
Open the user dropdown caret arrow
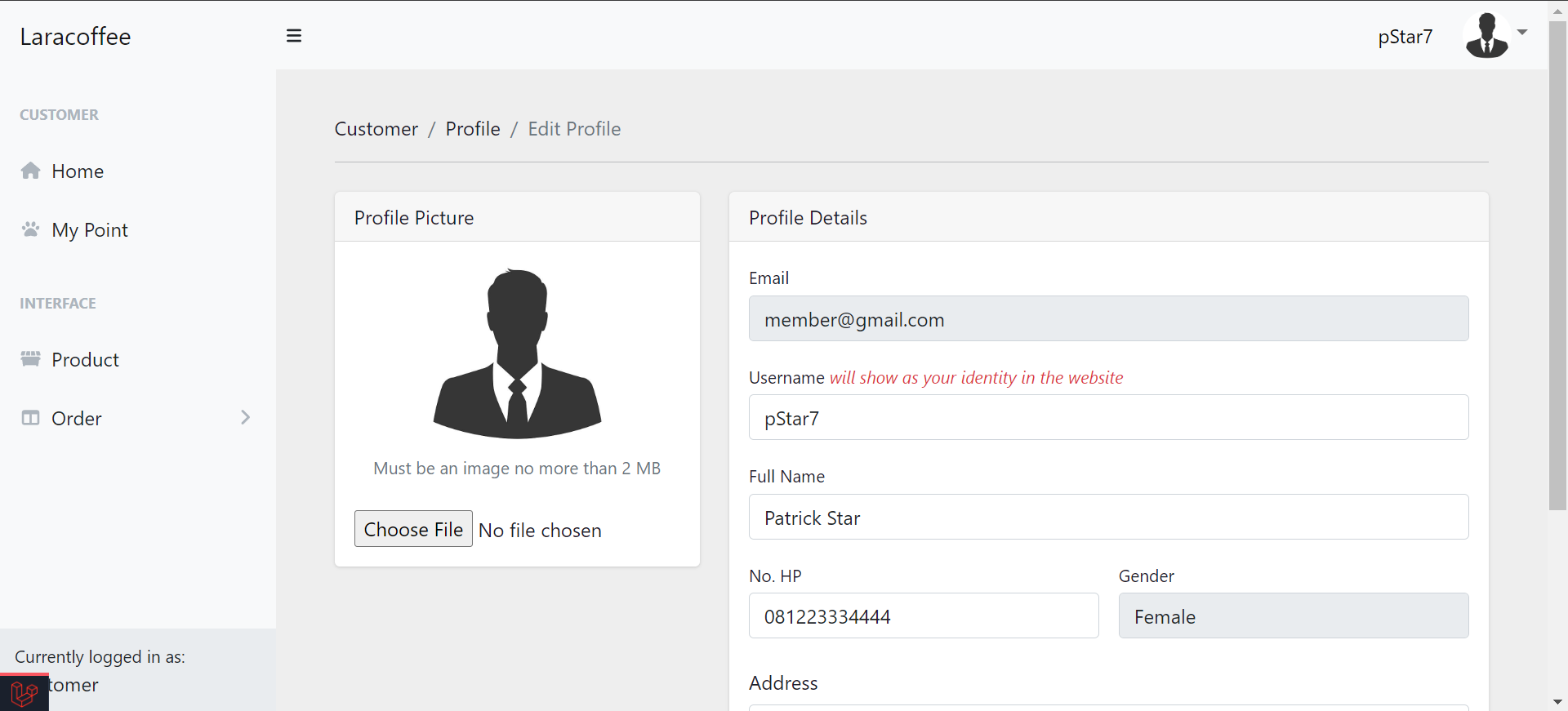point(1522,33)
